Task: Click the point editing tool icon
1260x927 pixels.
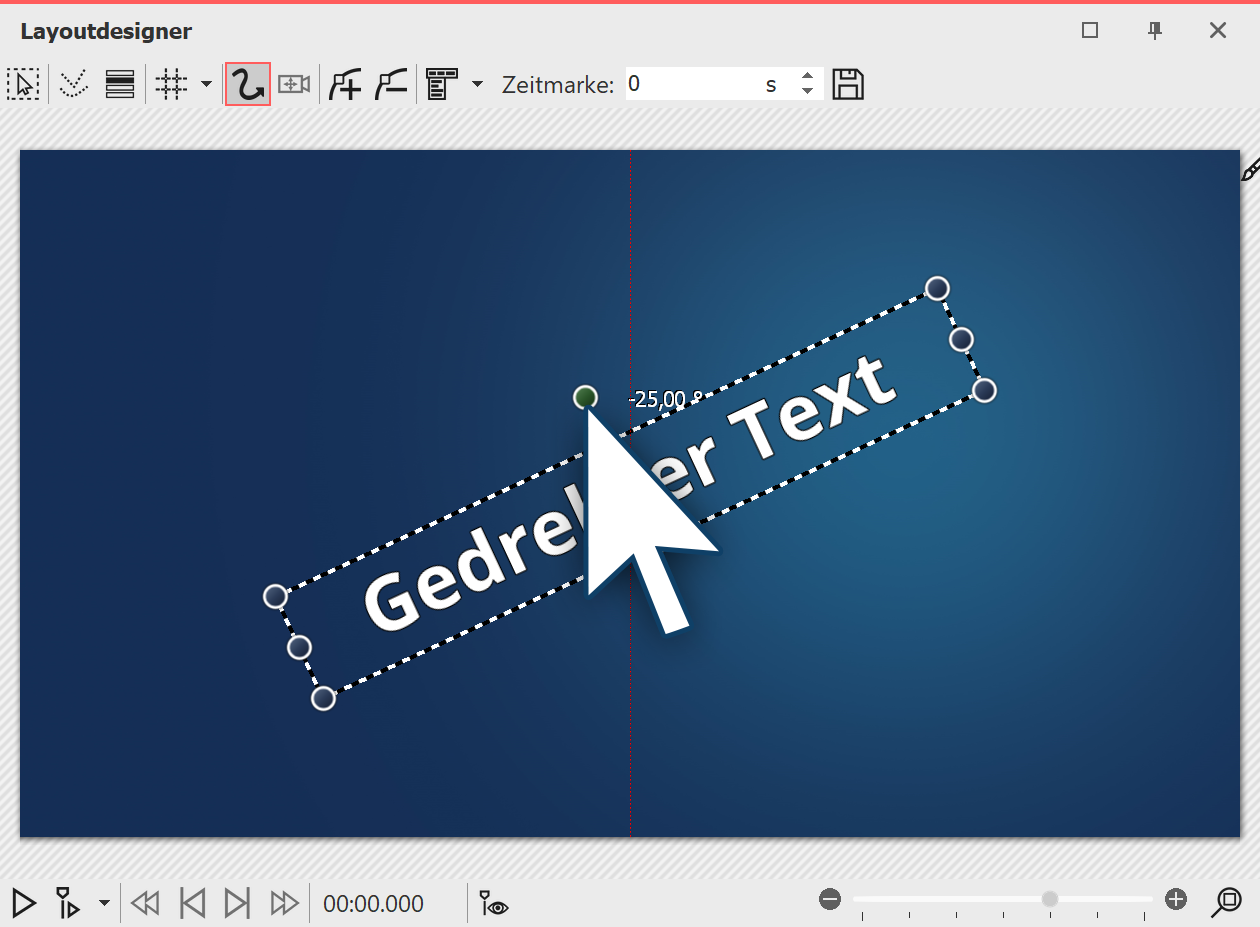Action: pos(72,84)
